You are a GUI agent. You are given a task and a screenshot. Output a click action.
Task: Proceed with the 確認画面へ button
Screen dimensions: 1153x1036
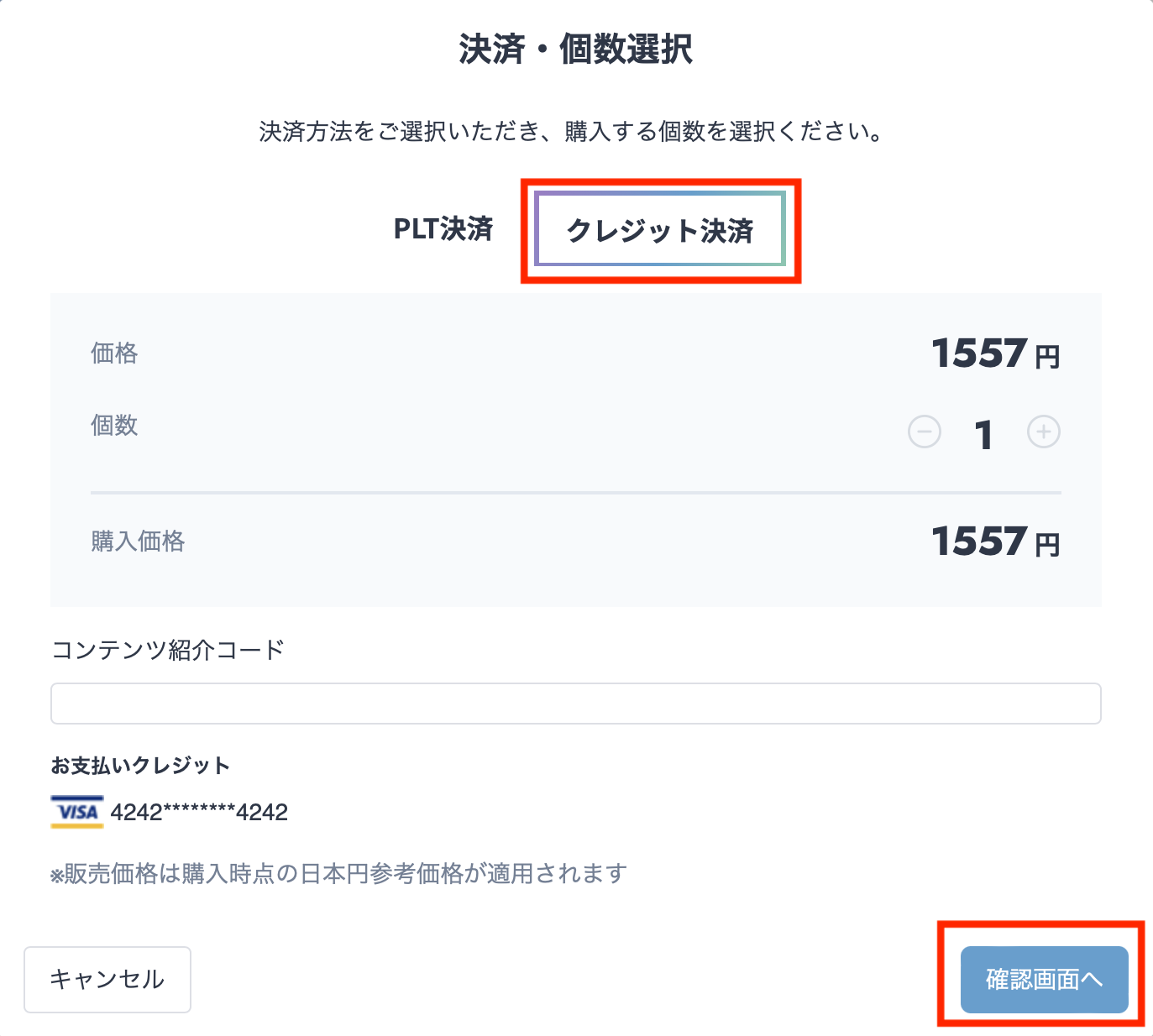[x=1043, y=979]
